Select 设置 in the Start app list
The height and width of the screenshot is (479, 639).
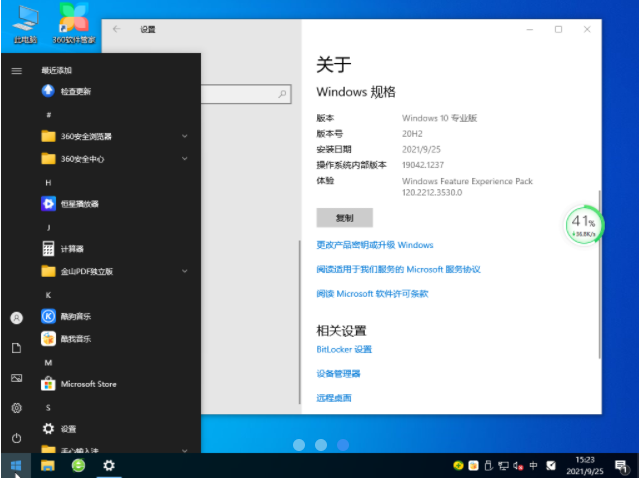[x=68, y=428]
